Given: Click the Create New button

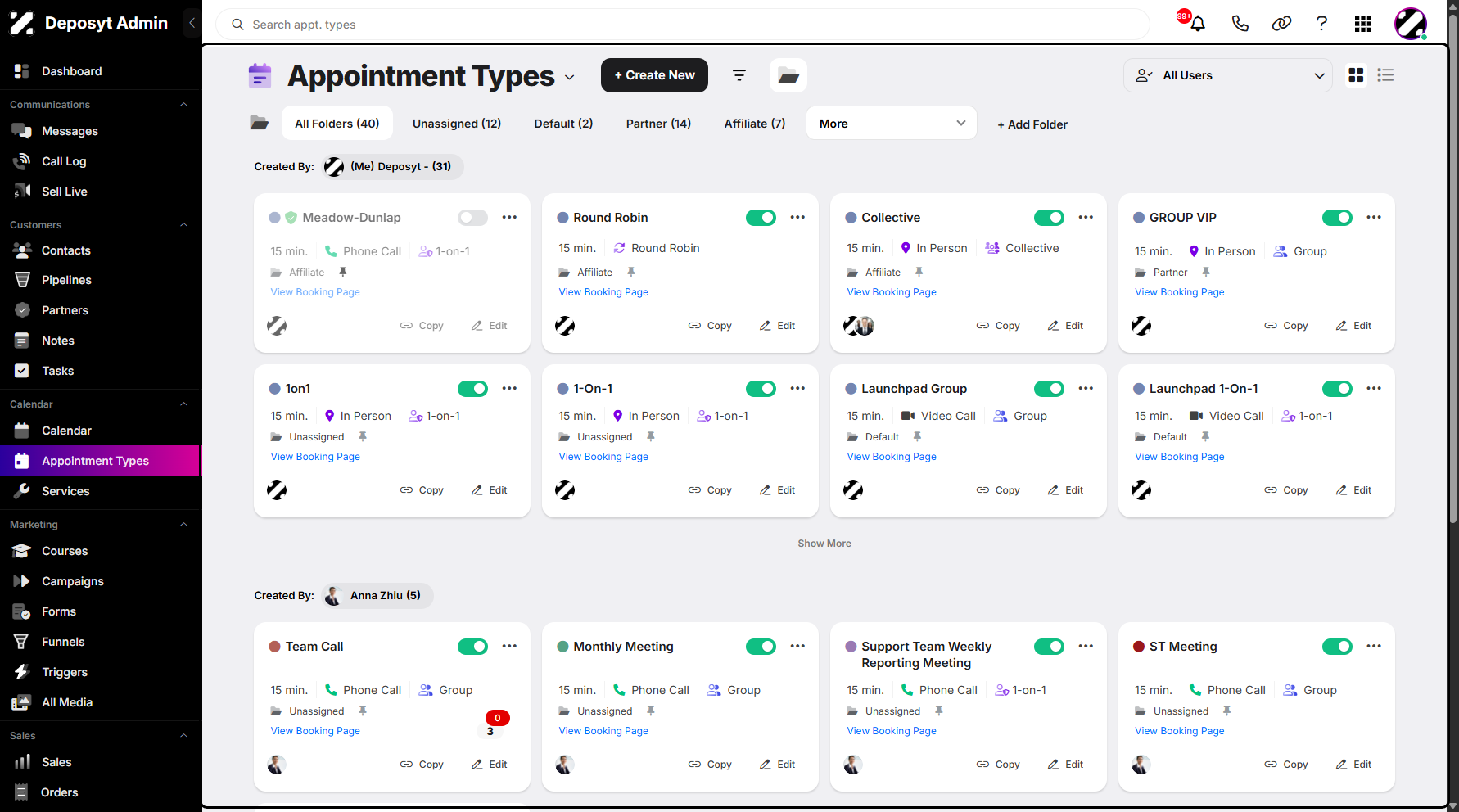Looking at the screenshot, I should tap(654, 75).
